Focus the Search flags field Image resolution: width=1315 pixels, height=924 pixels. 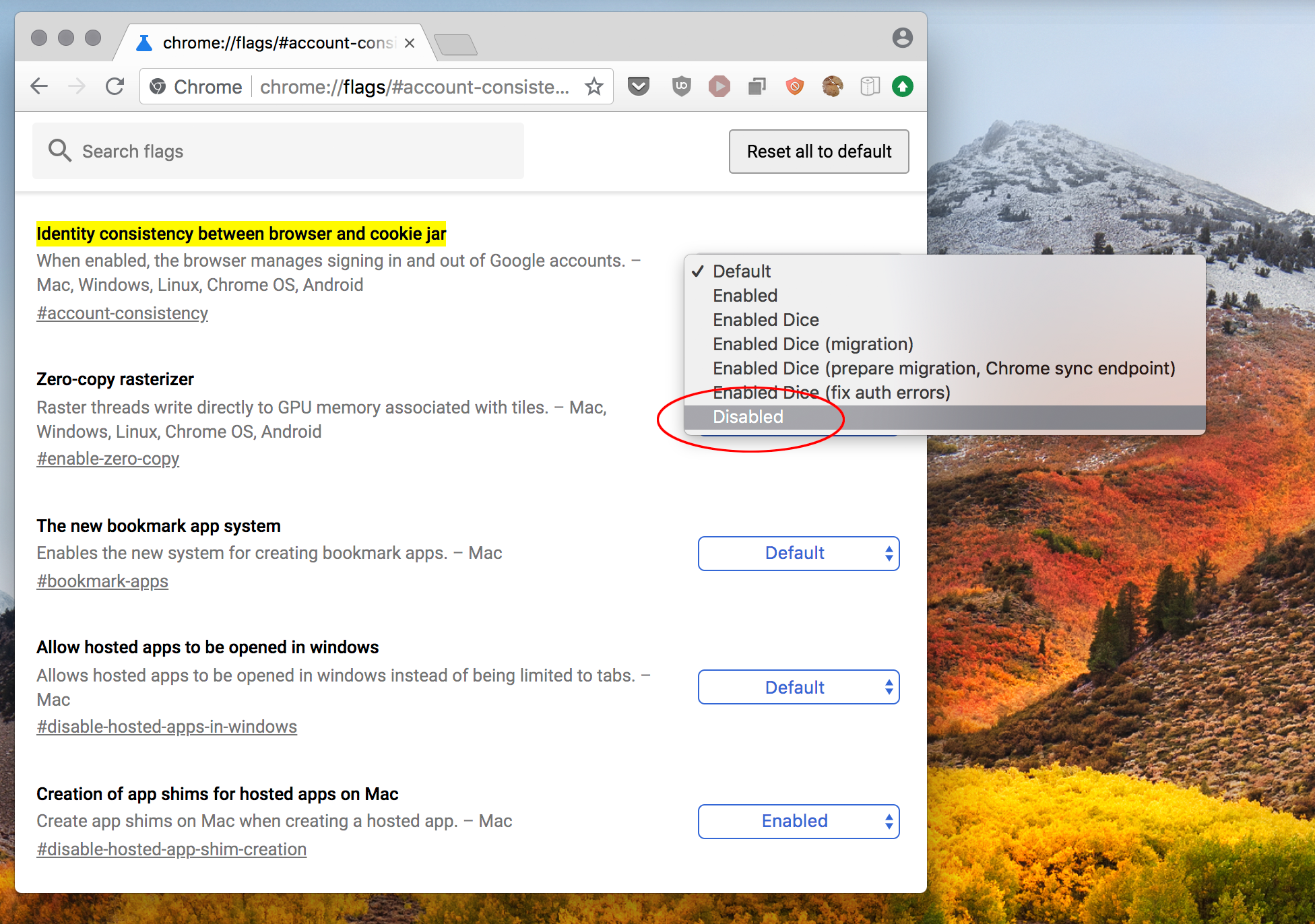(x=278, y=151)
